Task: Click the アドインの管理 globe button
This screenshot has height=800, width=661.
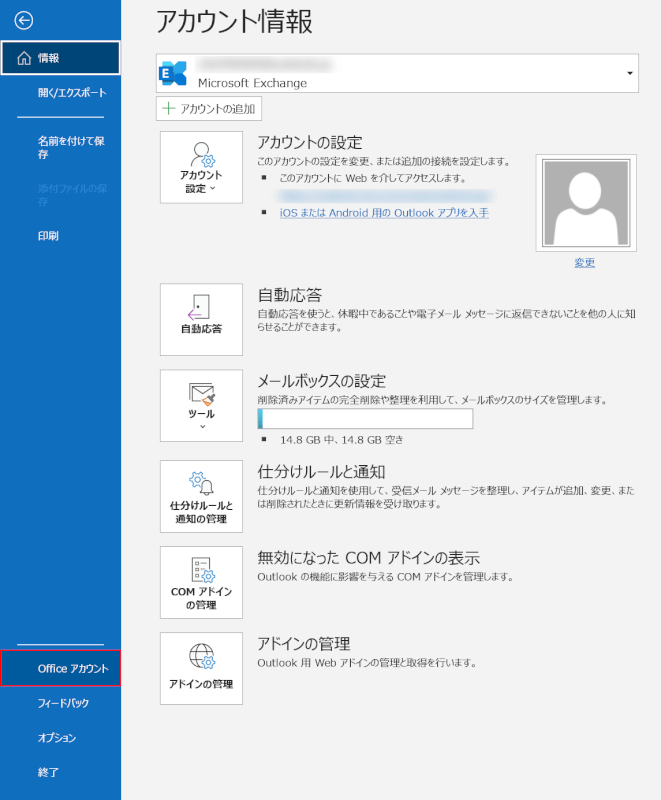Action: (201, 668)
